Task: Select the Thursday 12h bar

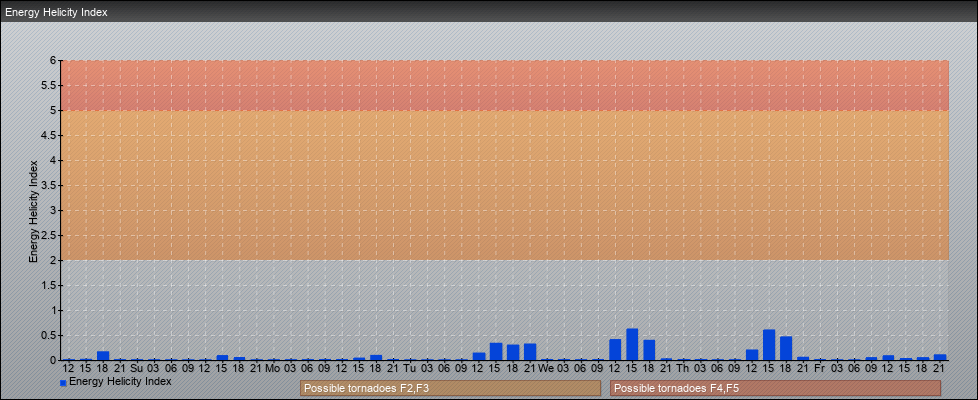Action: click(x=752, y=355)
